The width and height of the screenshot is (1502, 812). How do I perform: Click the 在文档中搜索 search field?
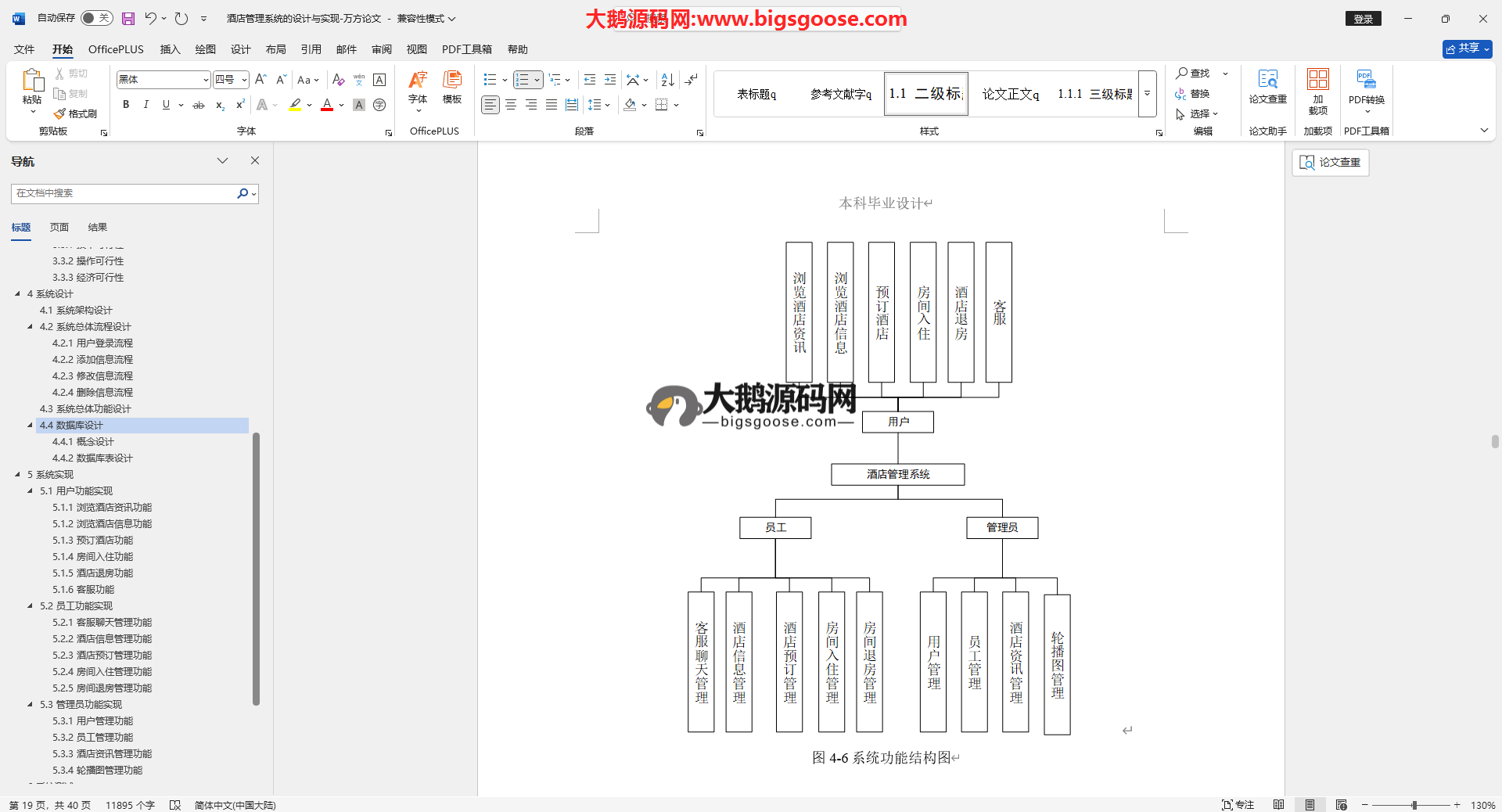coord(125,193)
